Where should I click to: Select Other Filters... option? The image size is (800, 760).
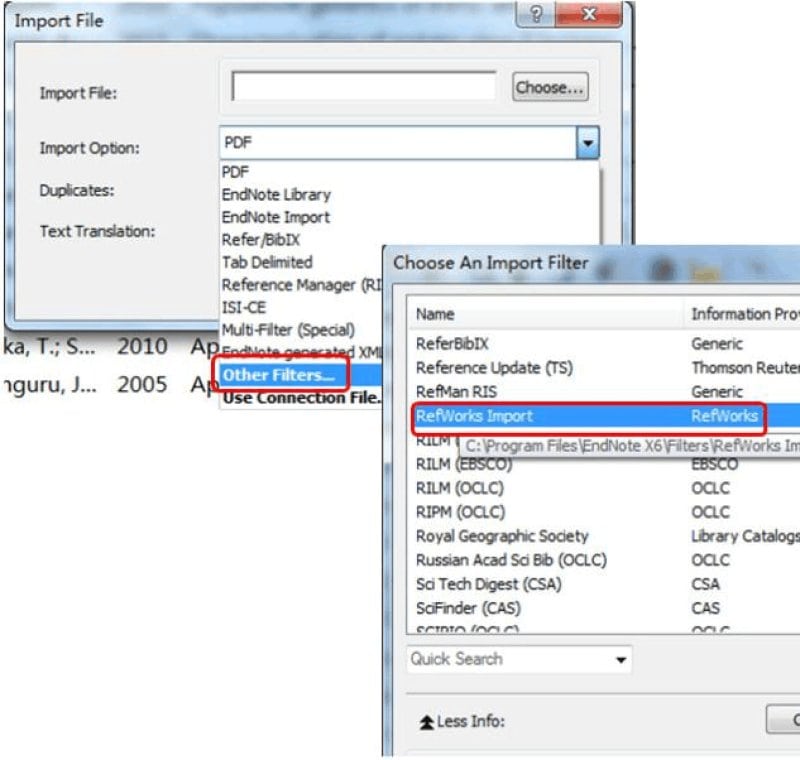279,375
